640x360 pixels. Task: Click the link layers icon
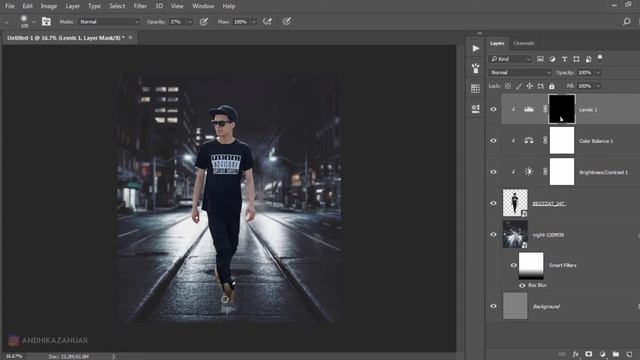coord(562,354)
